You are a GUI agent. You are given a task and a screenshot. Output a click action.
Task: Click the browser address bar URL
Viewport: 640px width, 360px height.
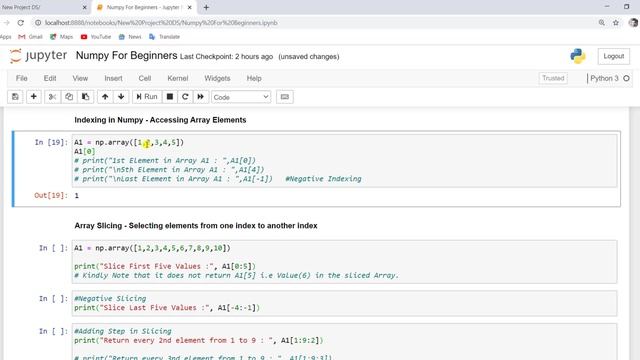click(x=161, y=23)
